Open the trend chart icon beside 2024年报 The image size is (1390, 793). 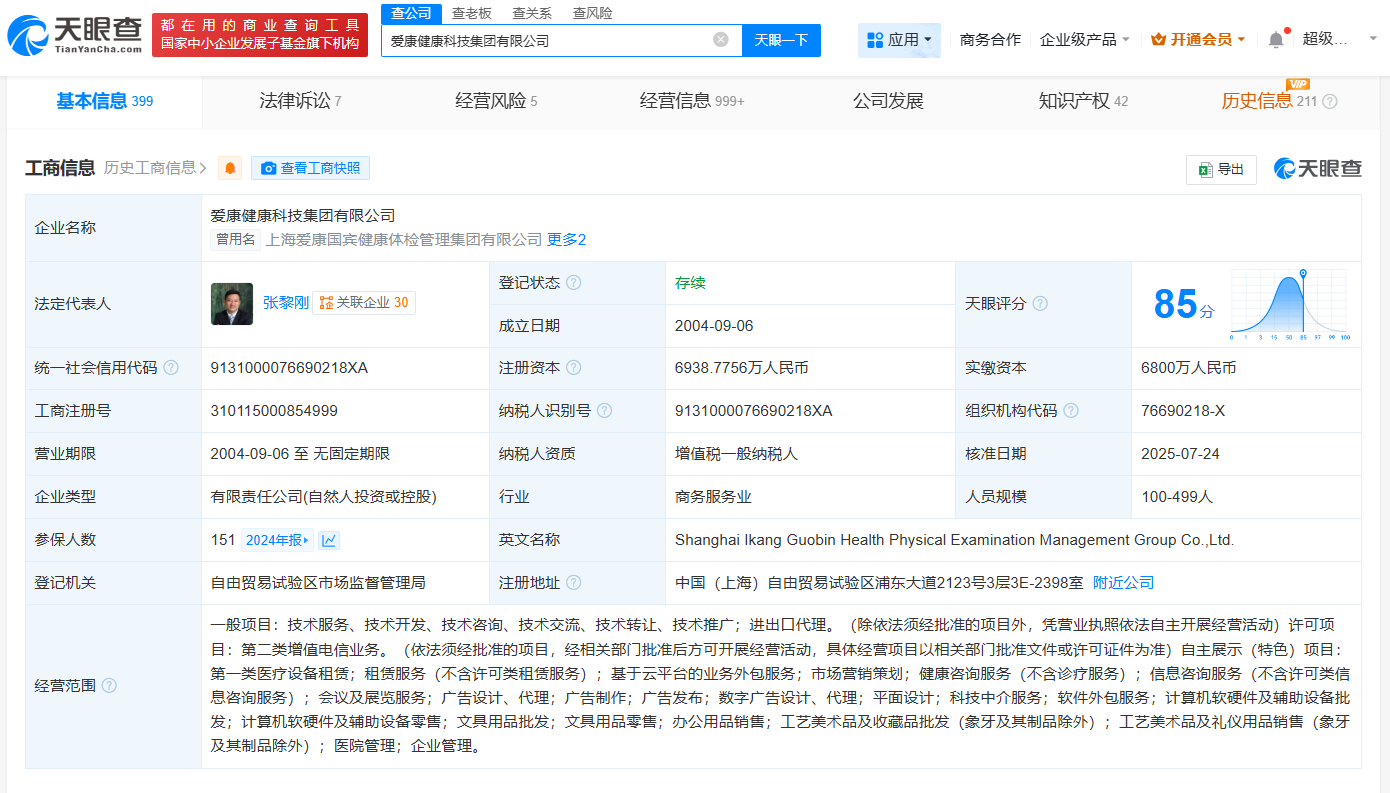(x=329, y=540)
